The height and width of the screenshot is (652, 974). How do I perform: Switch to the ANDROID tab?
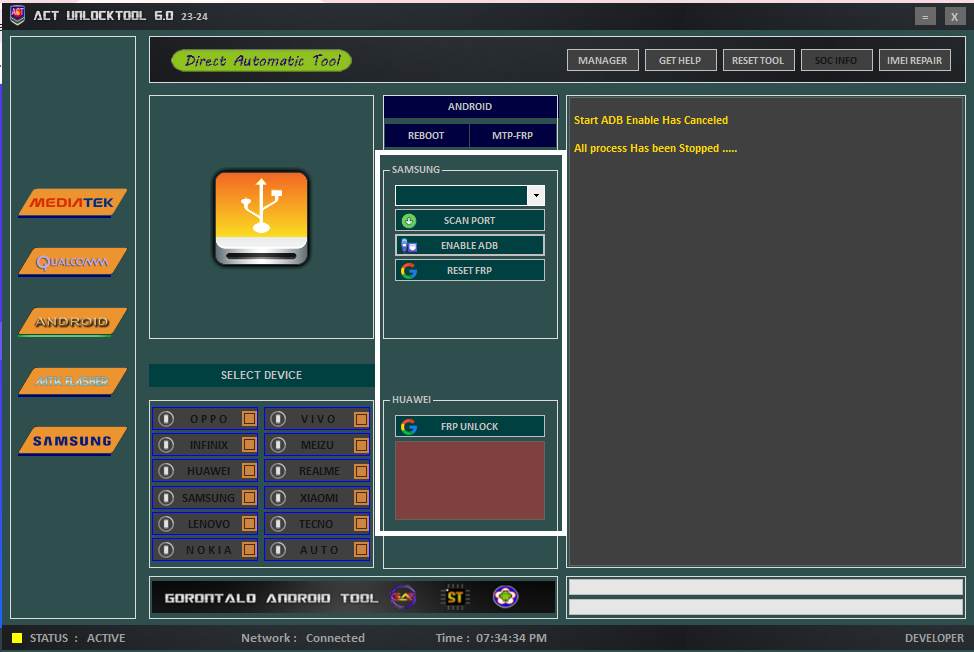[470, 107]
